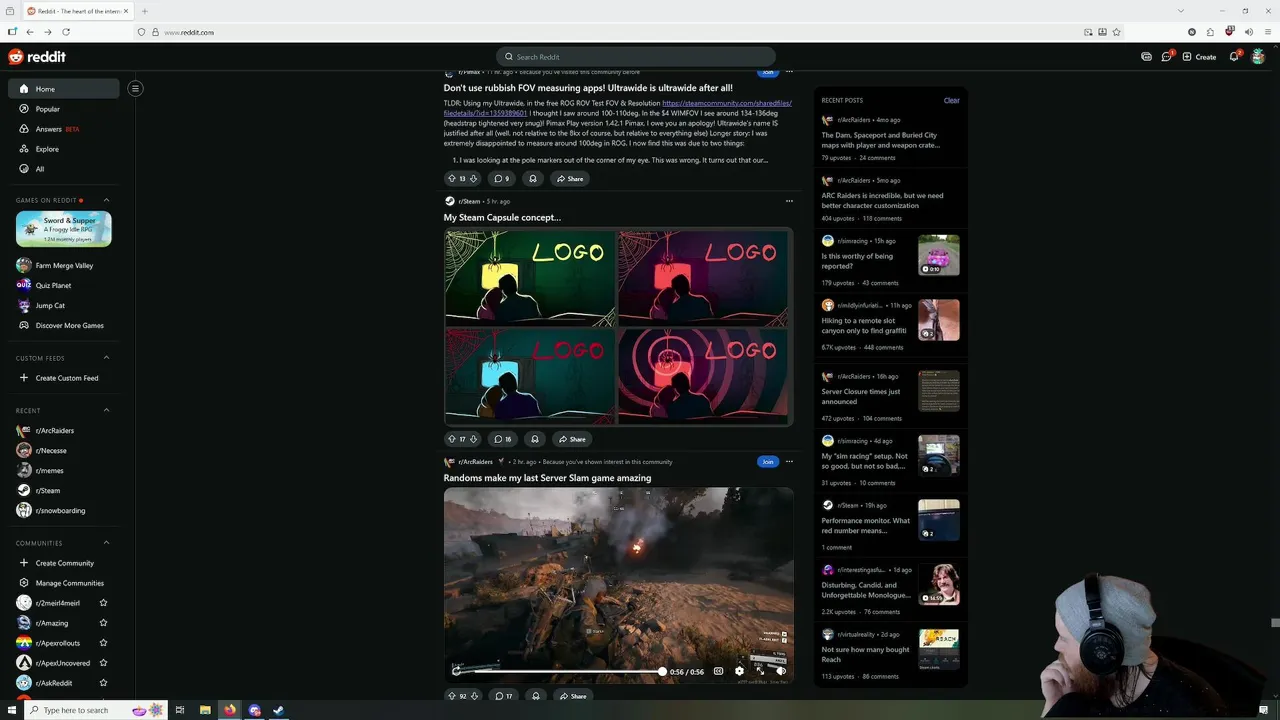
Task: Favorite r/Apexrollouts community
Action: click(103, 643)
